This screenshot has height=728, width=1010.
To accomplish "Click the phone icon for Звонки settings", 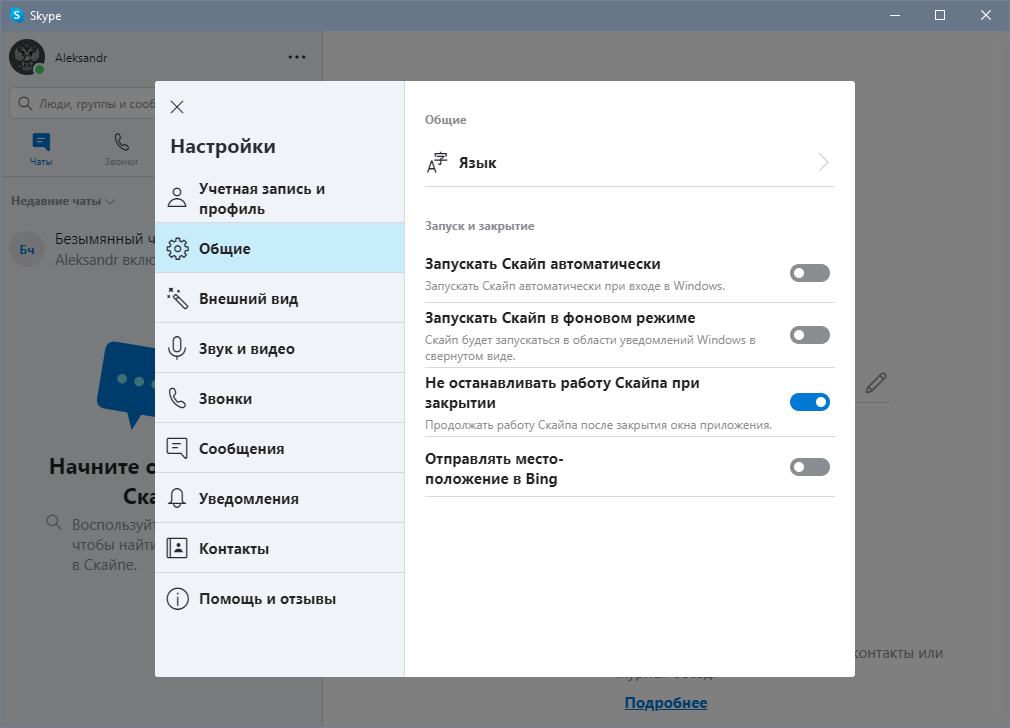I will [x=177, y=399].
